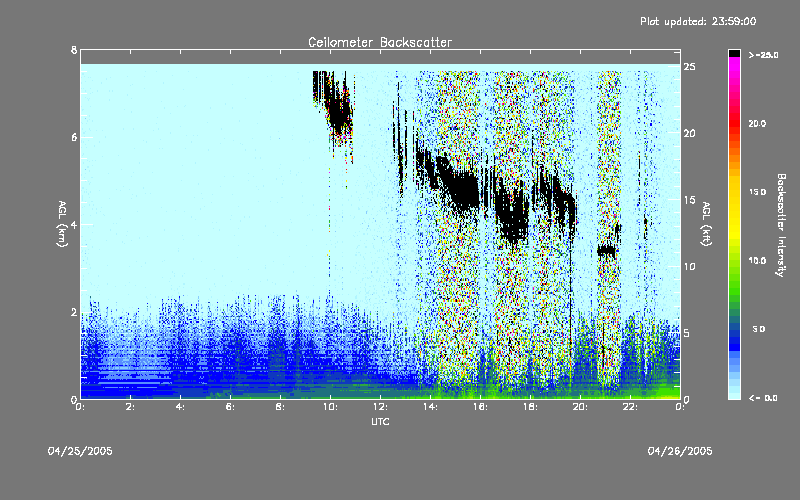The width and height of the screenshot is (800, 500).
Task: Click the 6: hour tick label
Action: 230,407
